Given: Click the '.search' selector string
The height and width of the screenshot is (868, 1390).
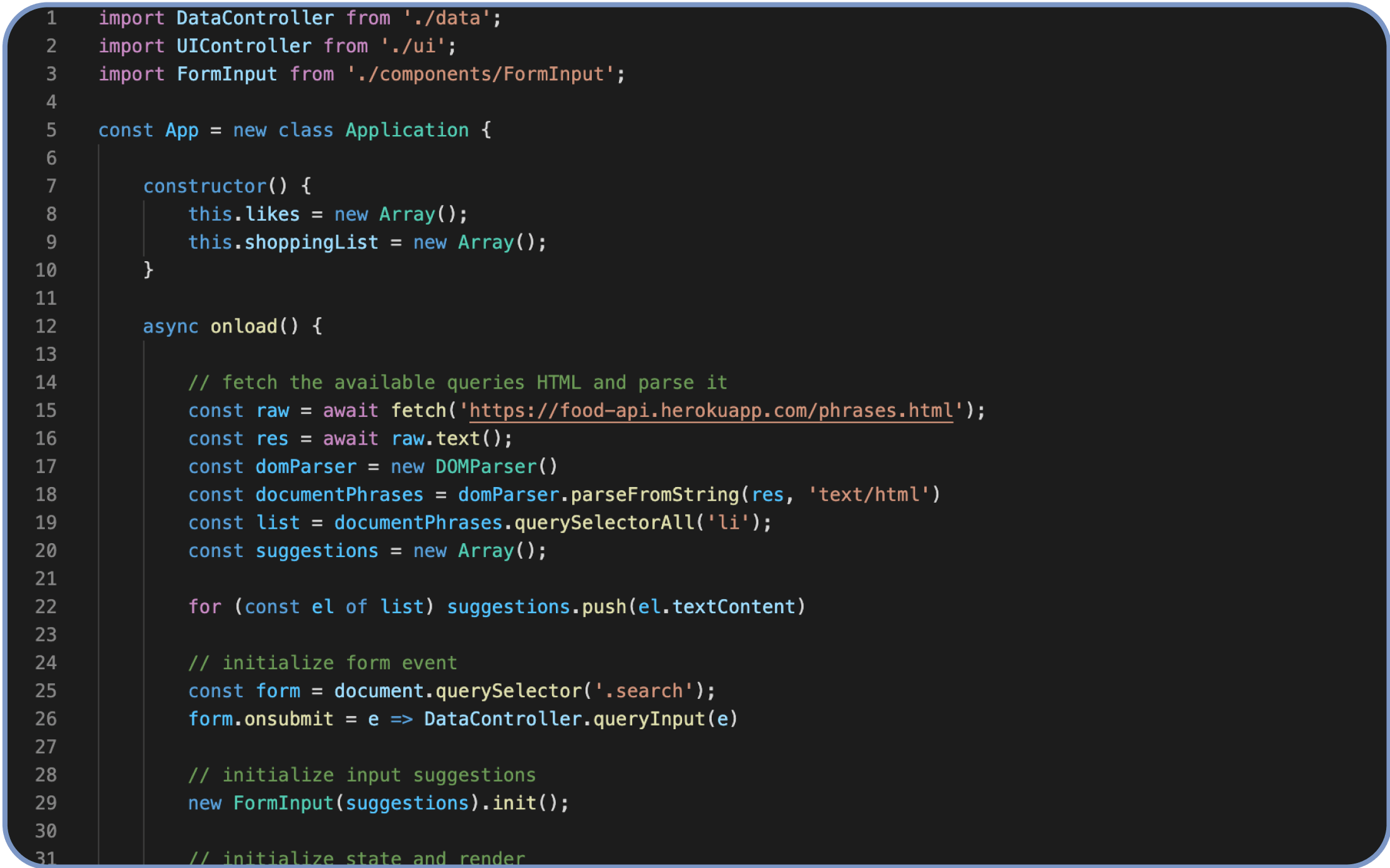Looking at the screenshot, I should click(x=646, y=691).
